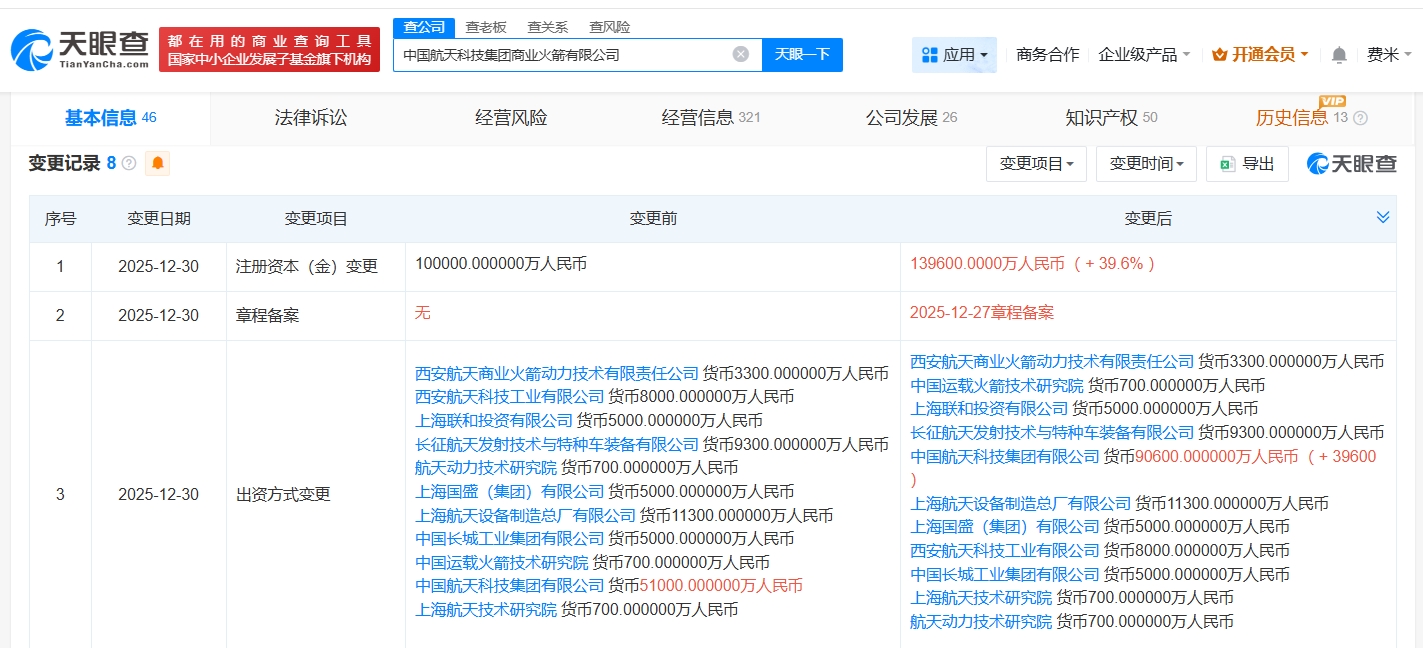Viewport: 1423px width, 648px height.
Task: Open the 费米 user account menu
Action: click(1389, 55)
